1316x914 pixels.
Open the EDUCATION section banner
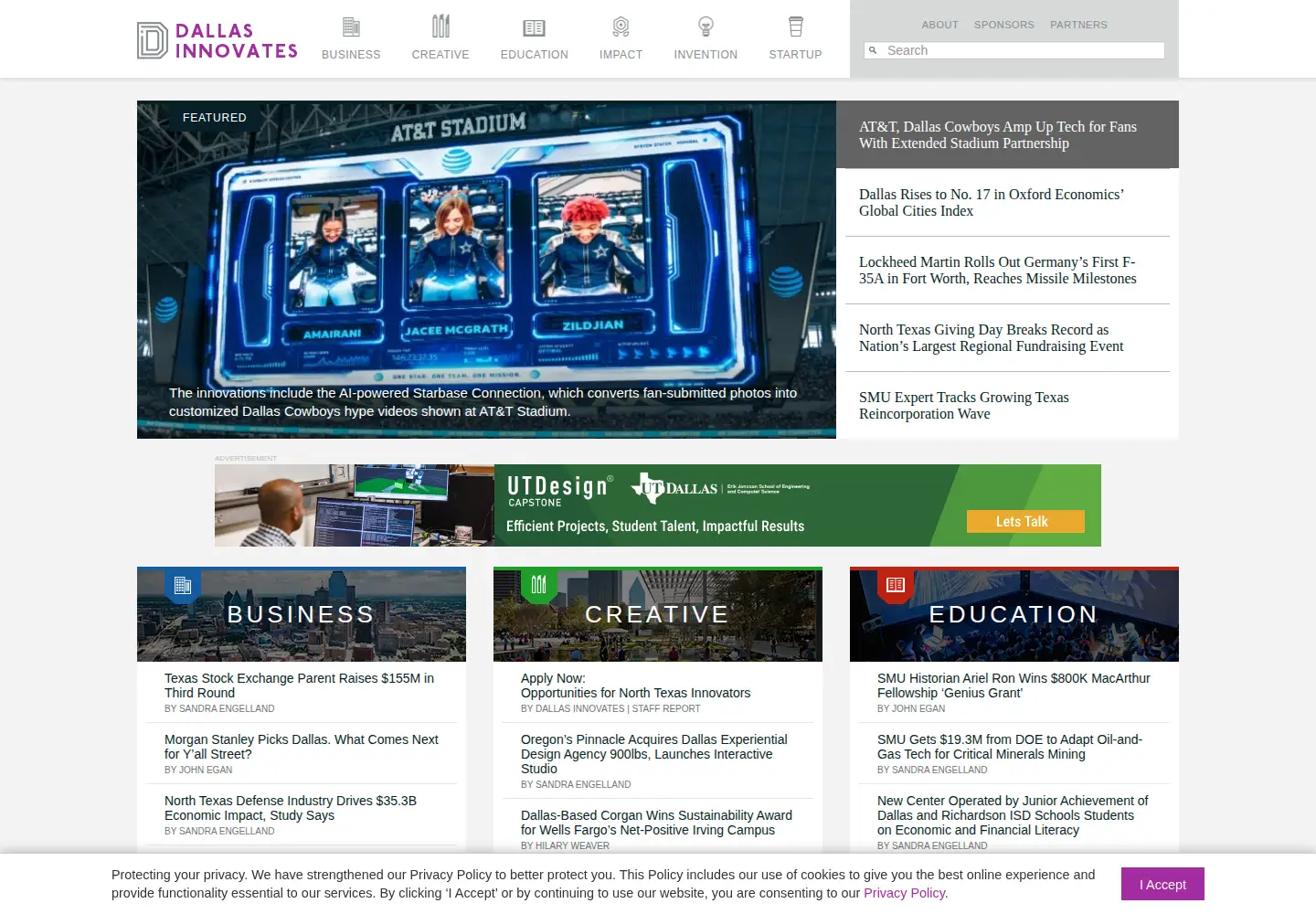pyautogui.click(x=1014, y=614)
